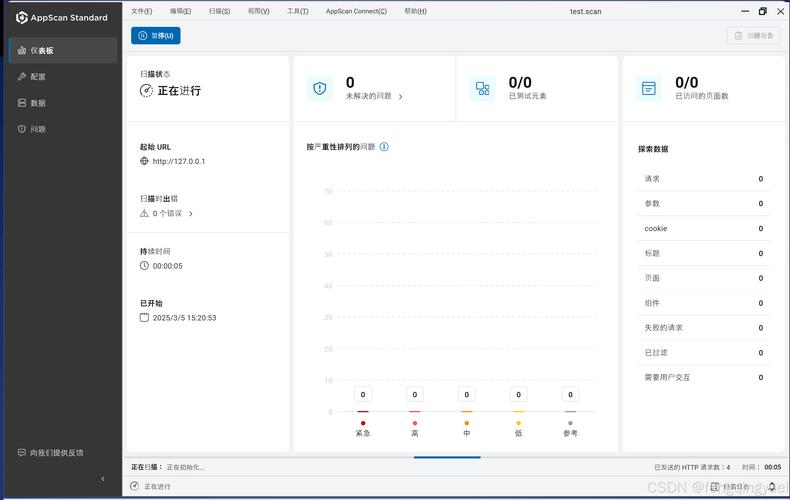Click the 高 high severity legend dot
The image size is (790, 500).
click(x=415, y=423)
